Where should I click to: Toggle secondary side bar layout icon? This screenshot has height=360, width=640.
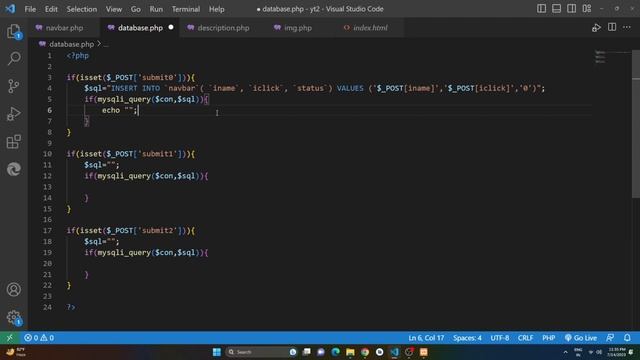pyautogui.click(x=571, y=9)
